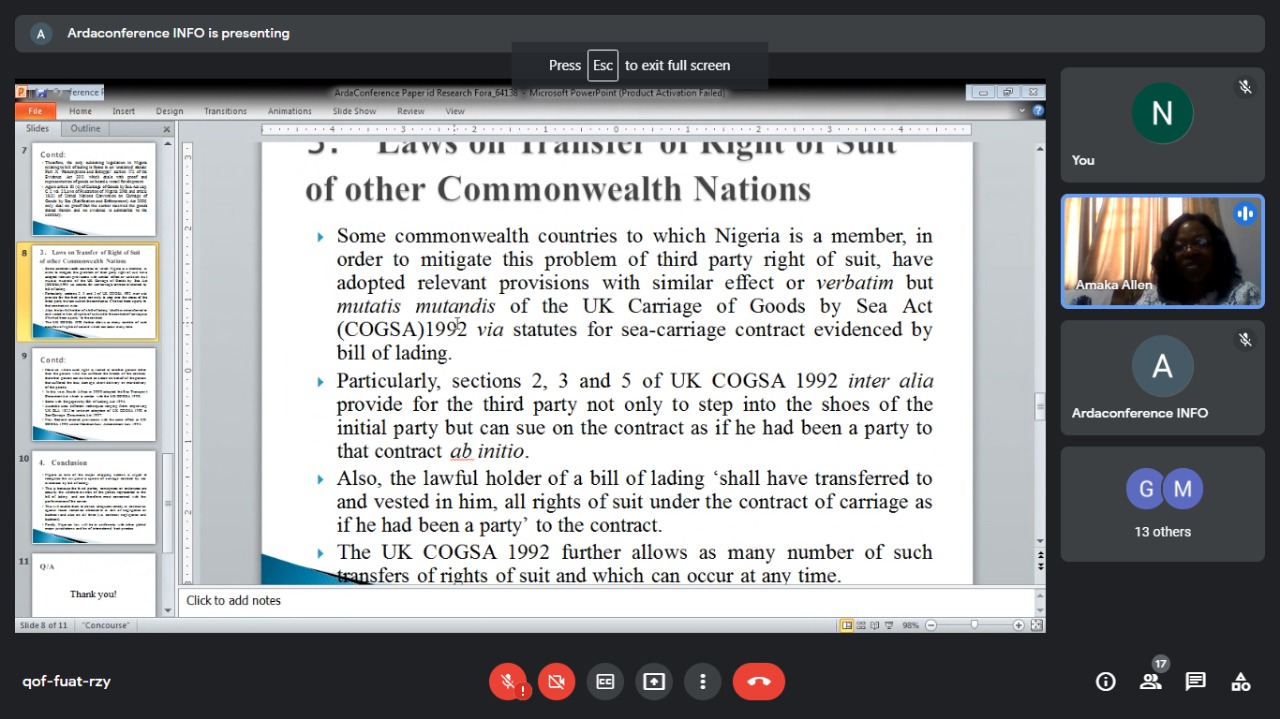1280x719 pixels.
Task: Open the activities panel
Action: click(x=1240, y=681)
